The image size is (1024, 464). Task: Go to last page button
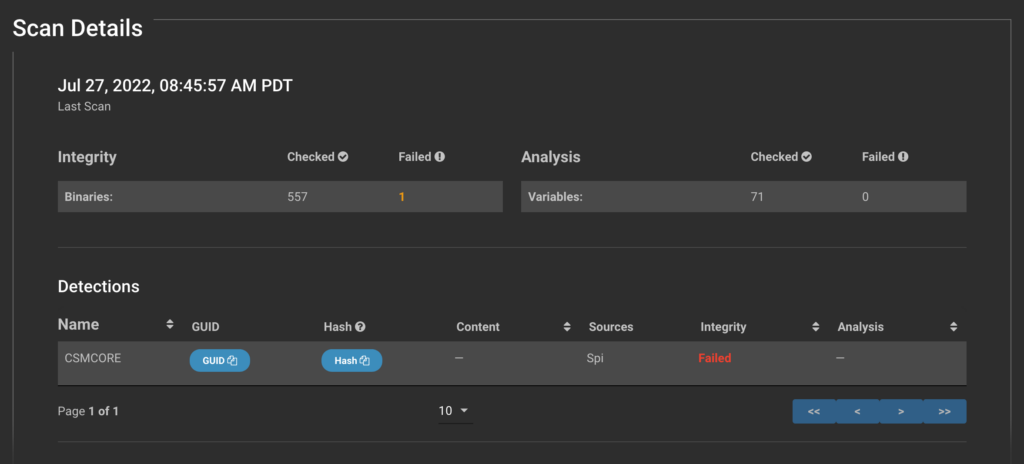click(x=944, y=412)
